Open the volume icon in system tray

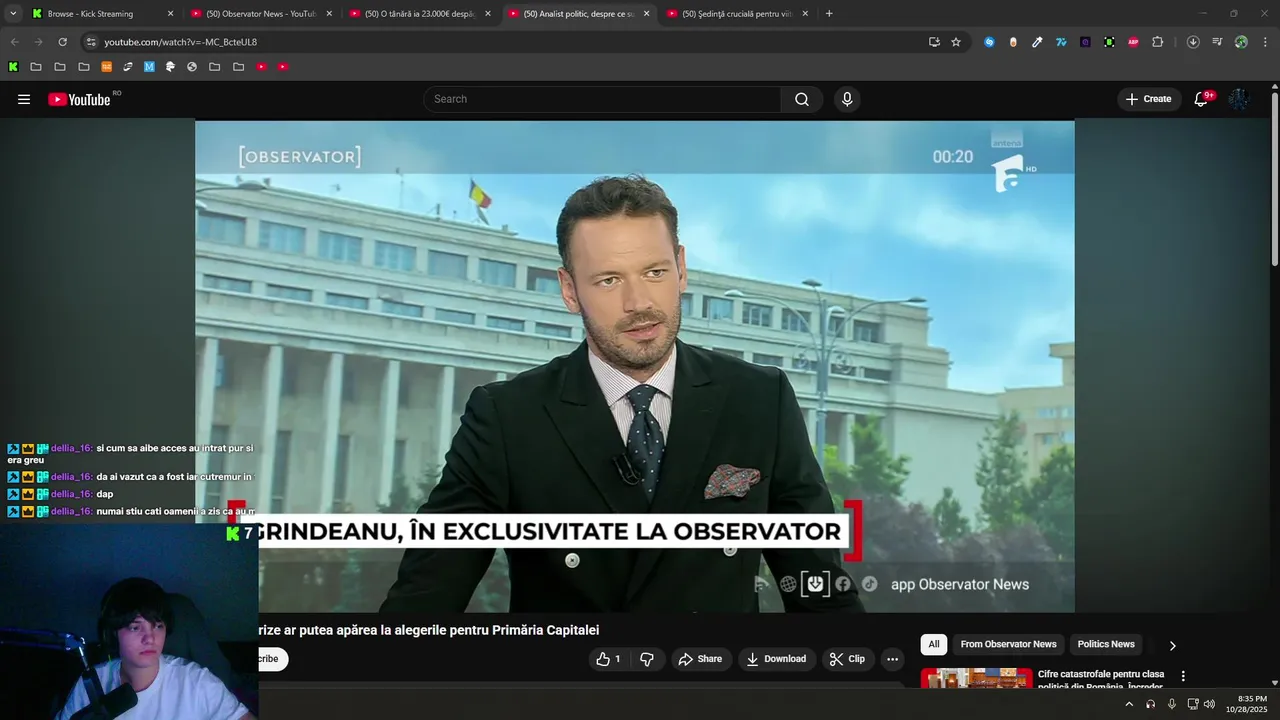pyautogui.click(x=1210, y=704)
